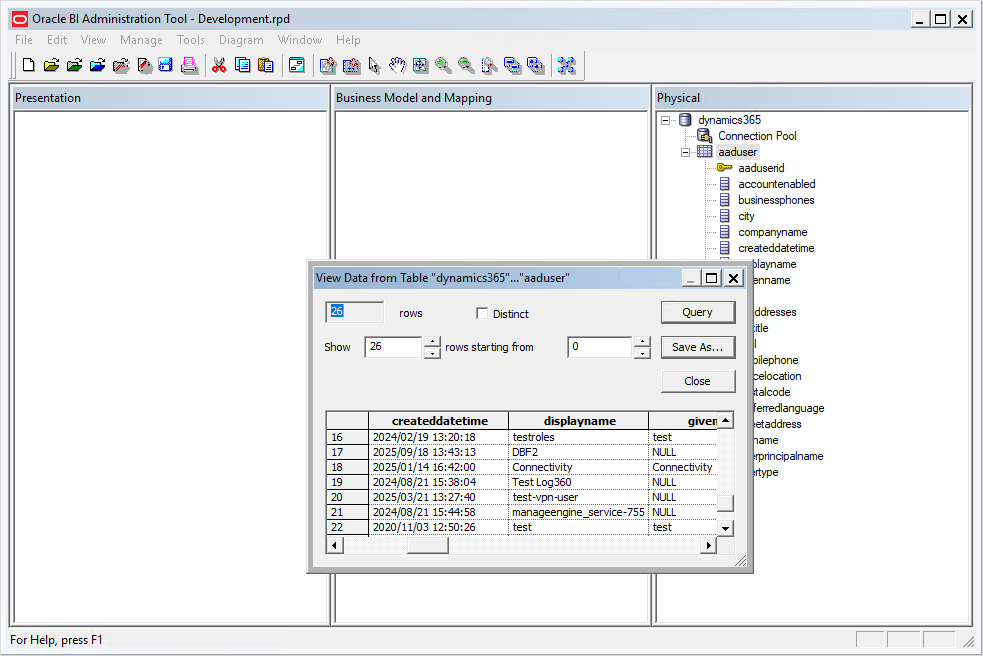Enable the Distinct checkbox
983x656 pixels.
[x=483, y=314]
